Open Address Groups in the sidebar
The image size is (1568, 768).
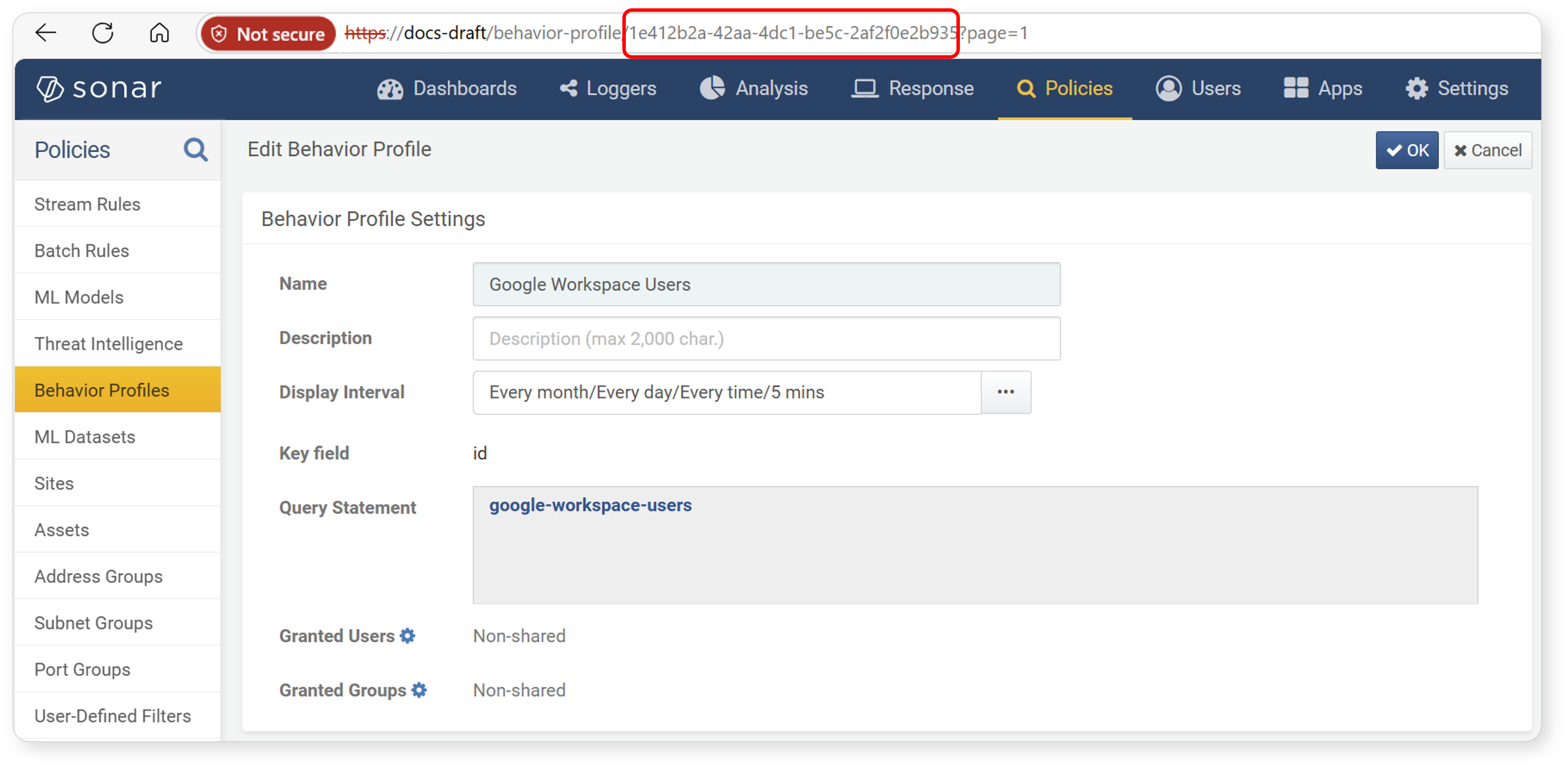click(117, 577)
